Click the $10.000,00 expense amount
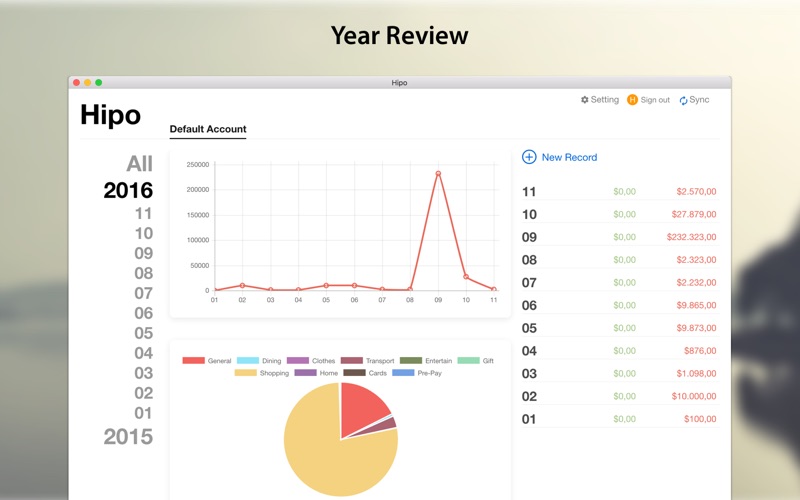 [x=694, y=396]
